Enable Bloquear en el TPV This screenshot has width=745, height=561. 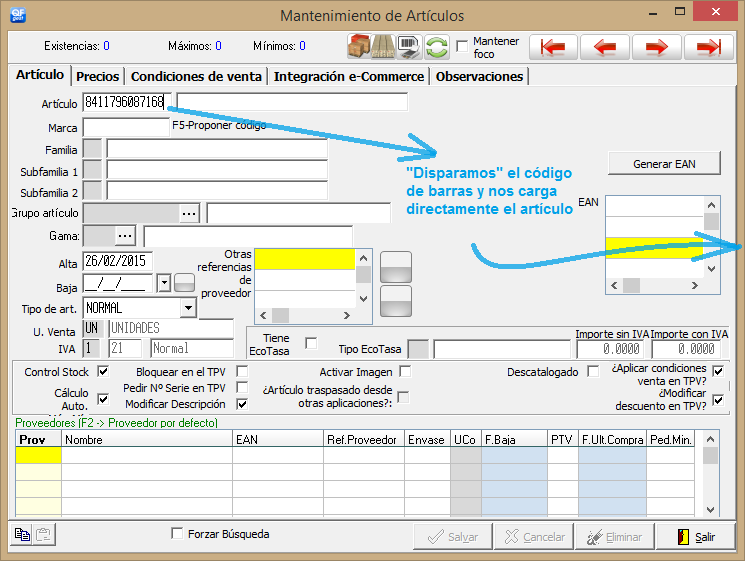coord(242,371)
